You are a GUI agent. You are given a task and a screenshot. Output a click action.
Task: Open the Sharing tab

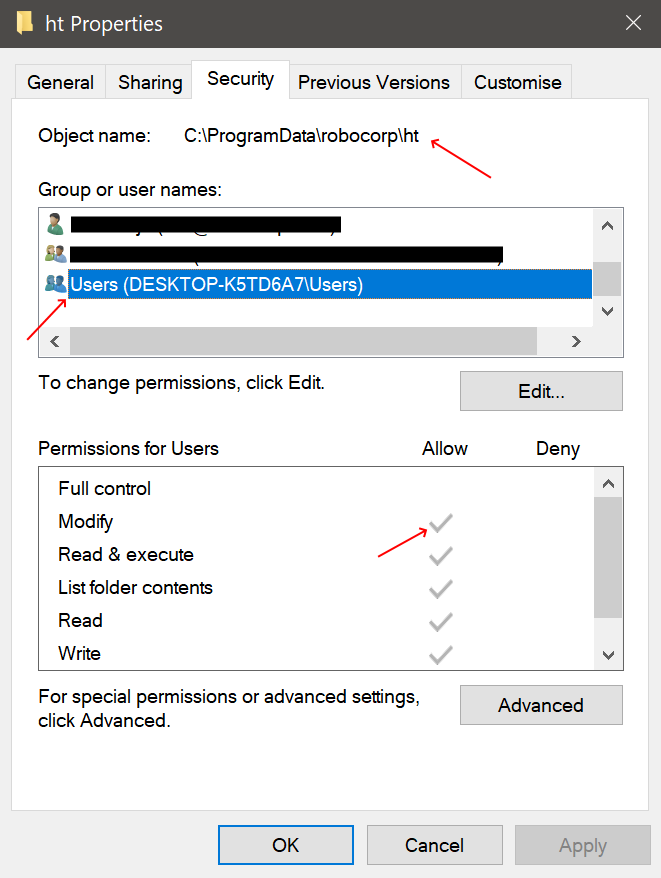150,82
